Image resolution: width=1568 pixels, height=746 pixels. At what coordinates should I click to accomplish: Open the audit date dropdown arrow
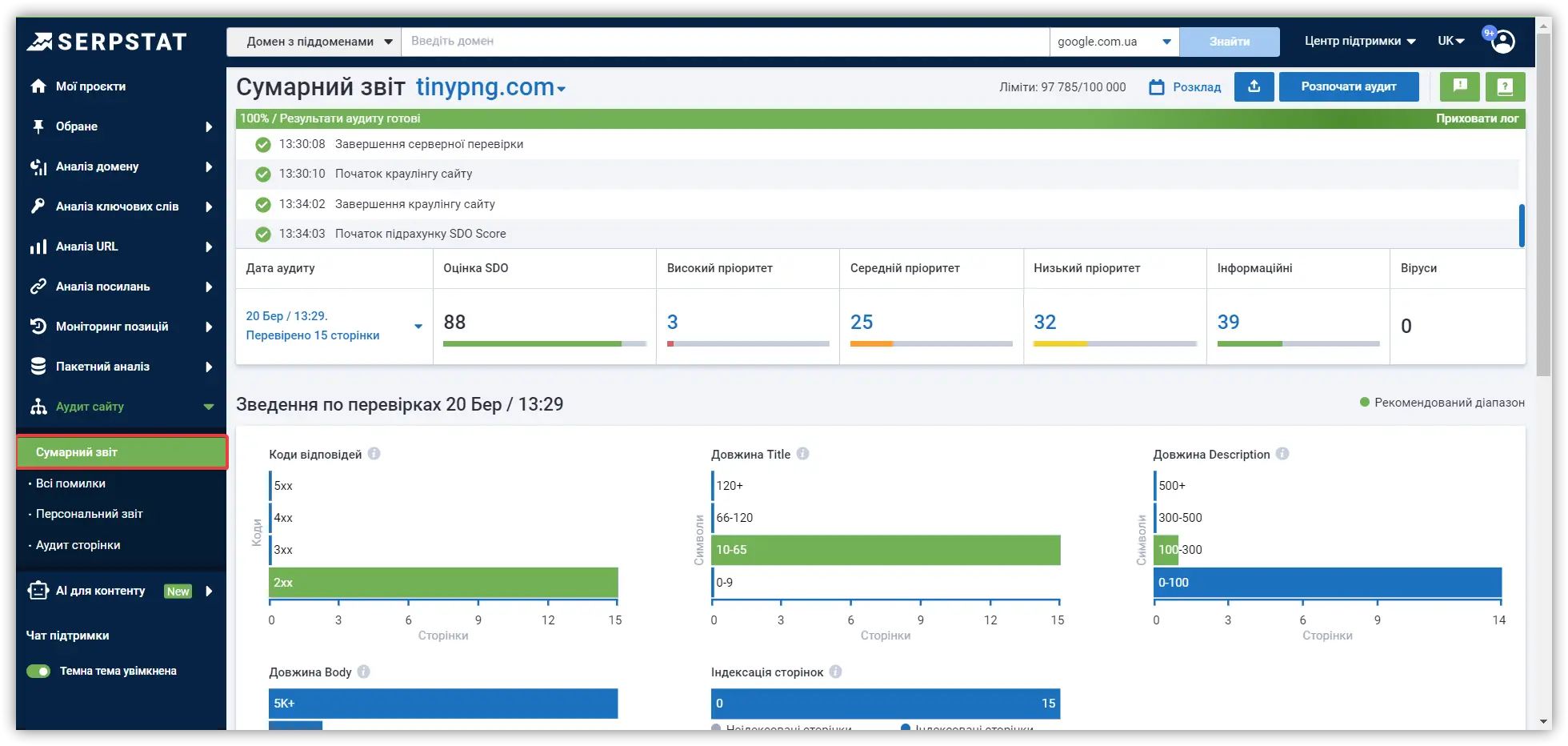[x=418, y=327]
